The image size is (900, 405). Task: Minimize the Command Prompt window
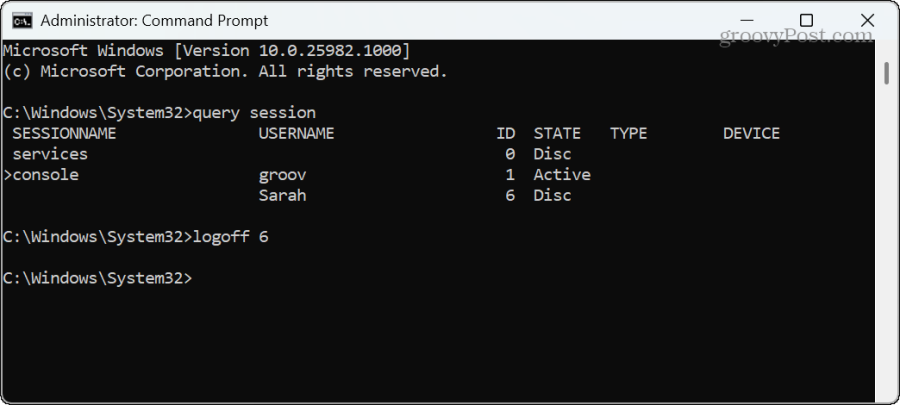pyautogui.click(x=745, y=21)
